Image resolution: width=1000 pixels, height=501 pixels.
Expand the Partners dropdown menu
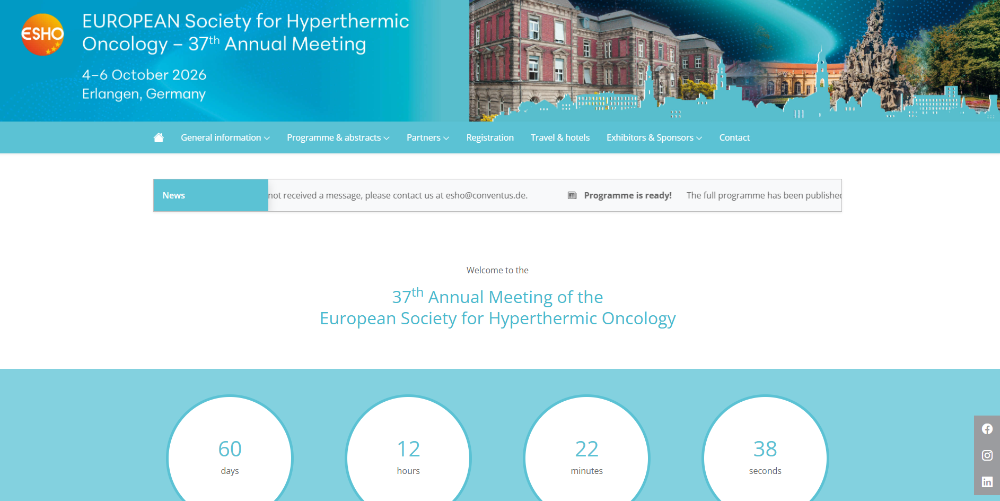[x=428, y=138]
